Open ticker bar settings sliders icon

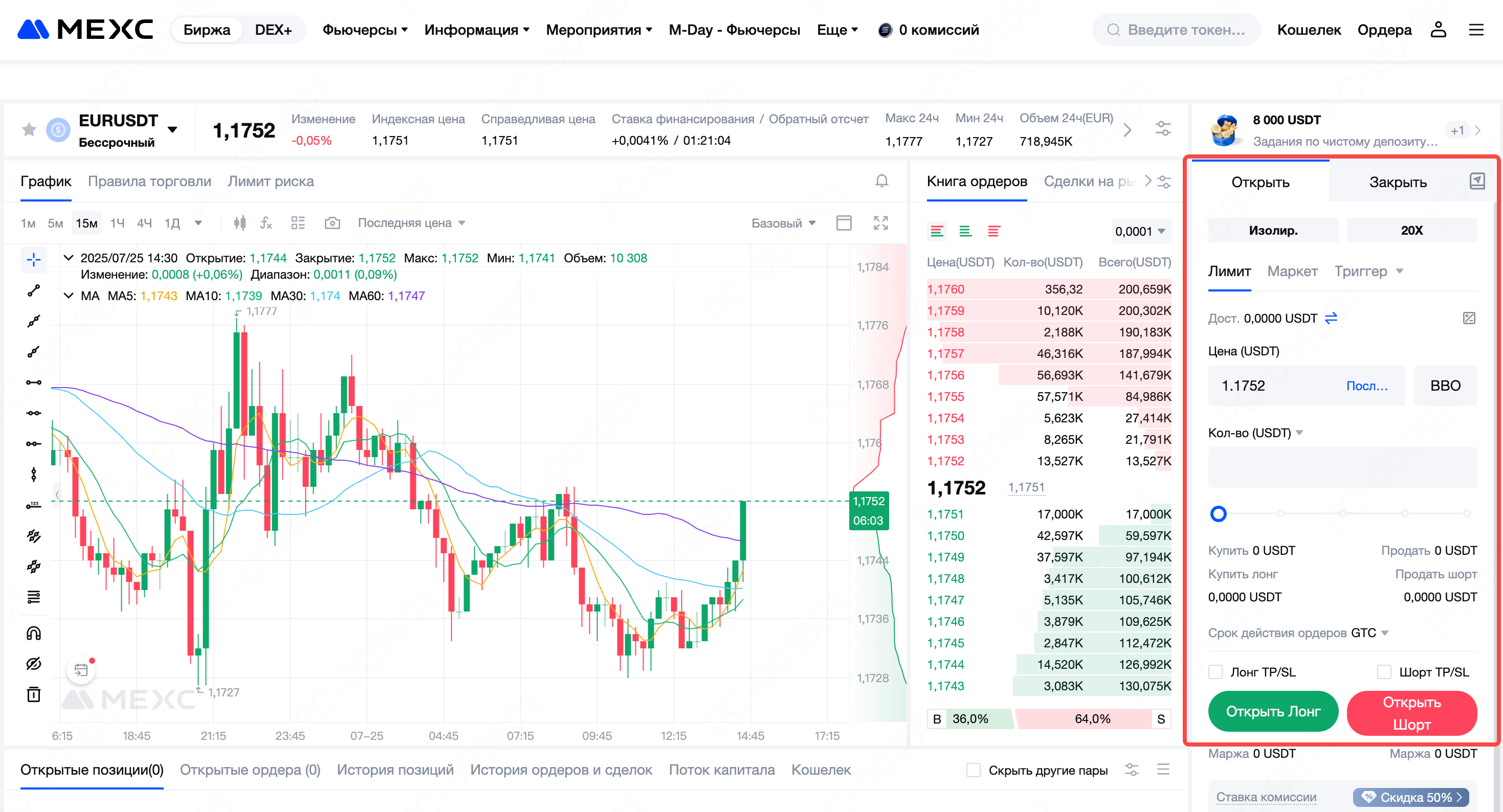(1163, 129)
